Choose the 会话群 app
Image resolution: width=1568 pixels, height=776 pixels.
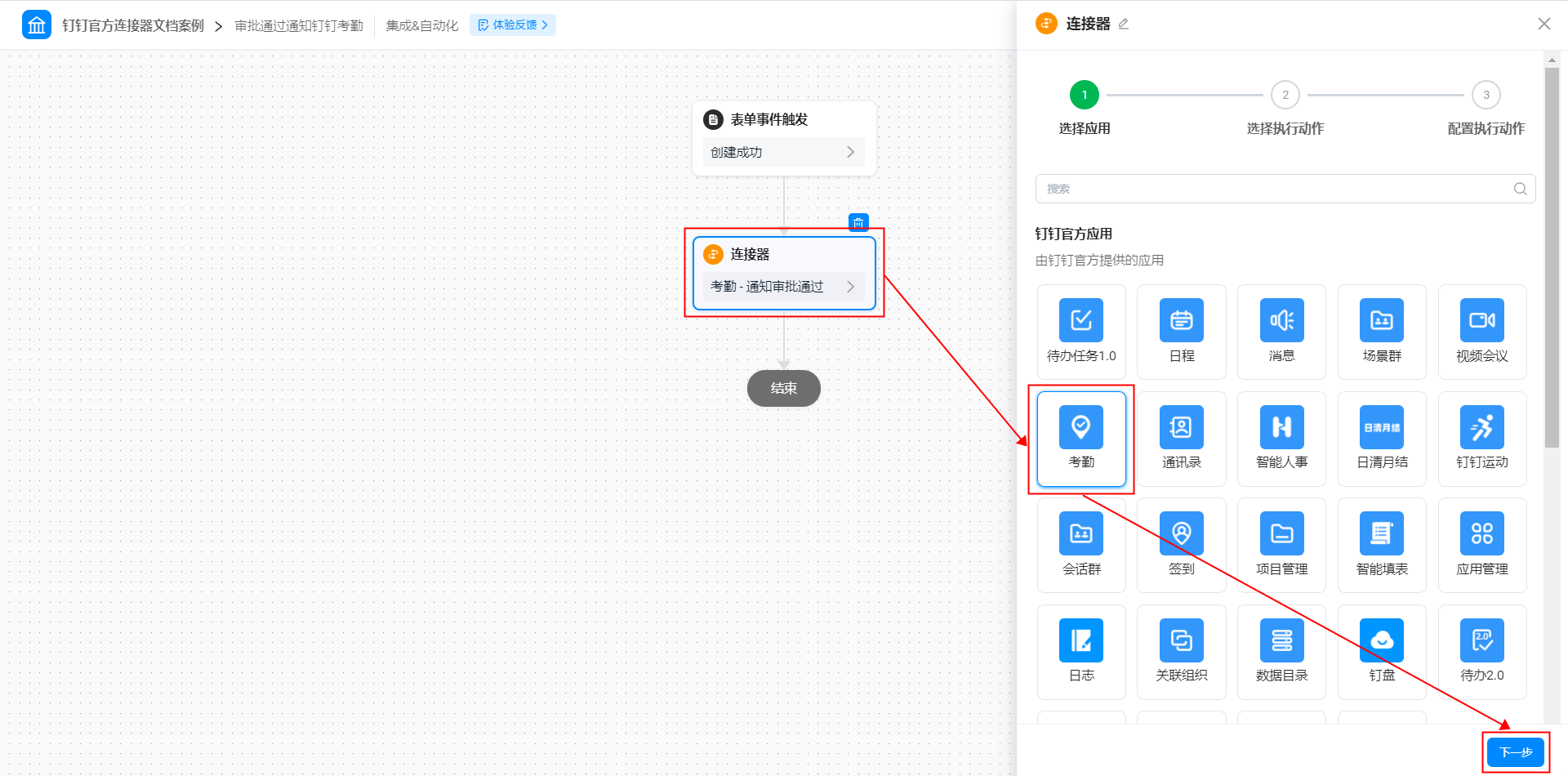[x=1081, y=545]
